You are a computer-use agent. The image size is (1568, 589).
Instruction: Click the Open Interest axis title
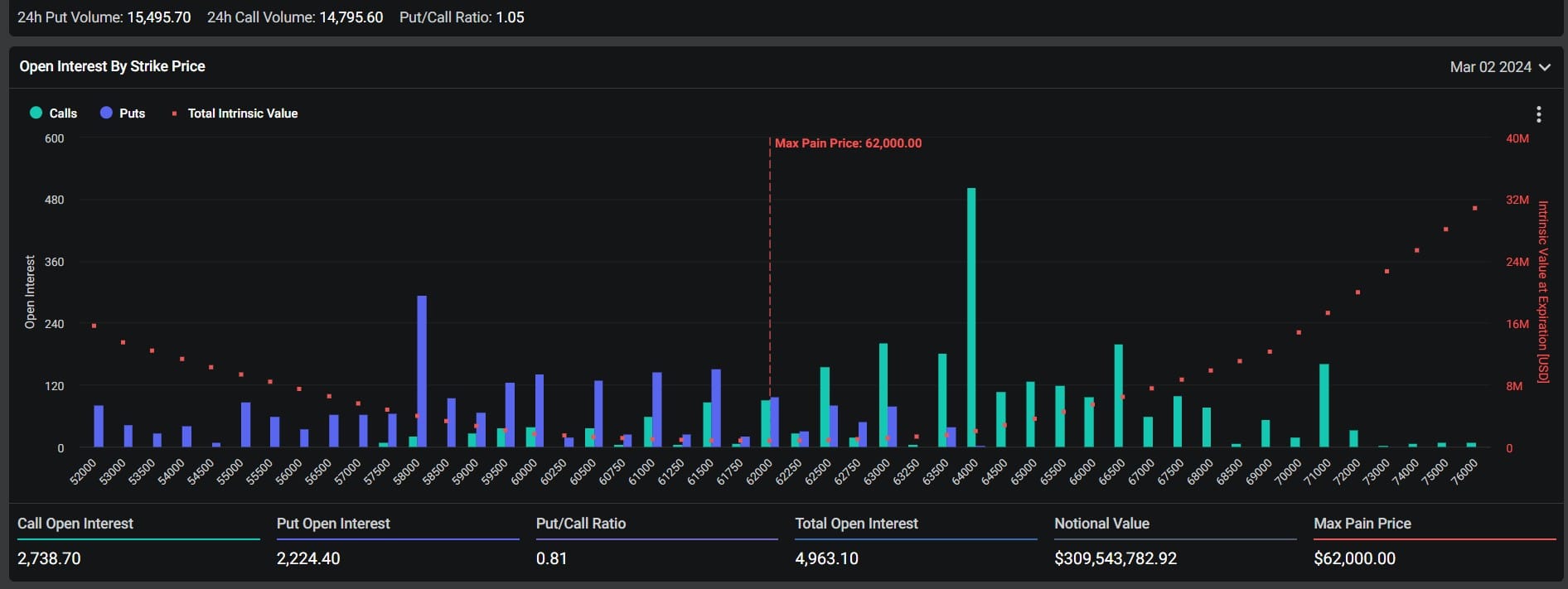tap(30, 292)
